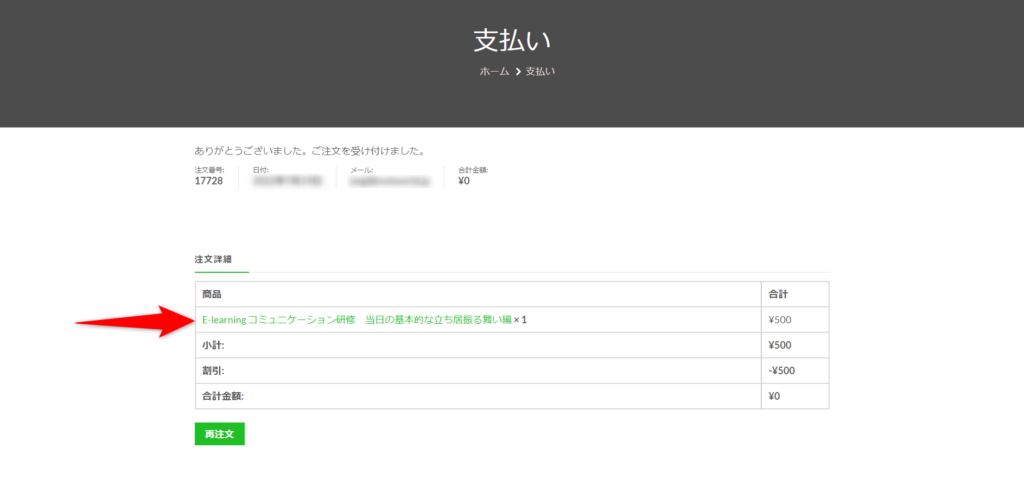
Task: Click the 割引 row label
Action: [x=213, y=371]
